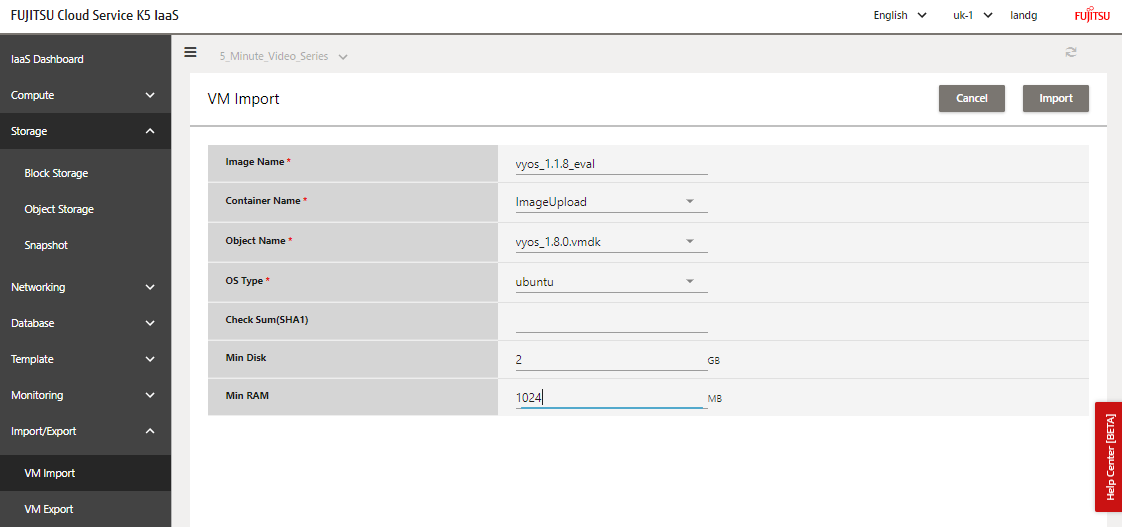Expand the Database menu section
This screenshot has height=527, width=1122.
[85, 323]
